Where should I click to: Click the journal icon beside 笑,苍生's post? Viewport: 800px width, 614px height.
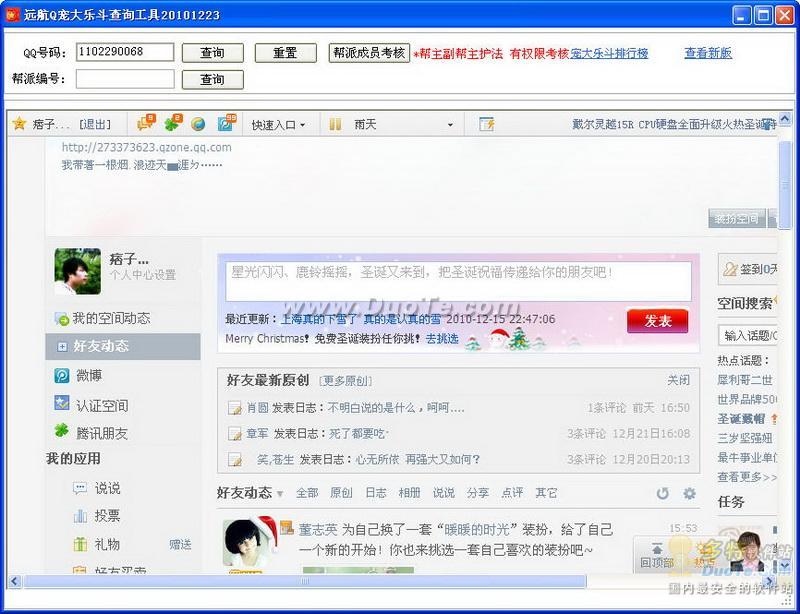(x=235, y=459)
